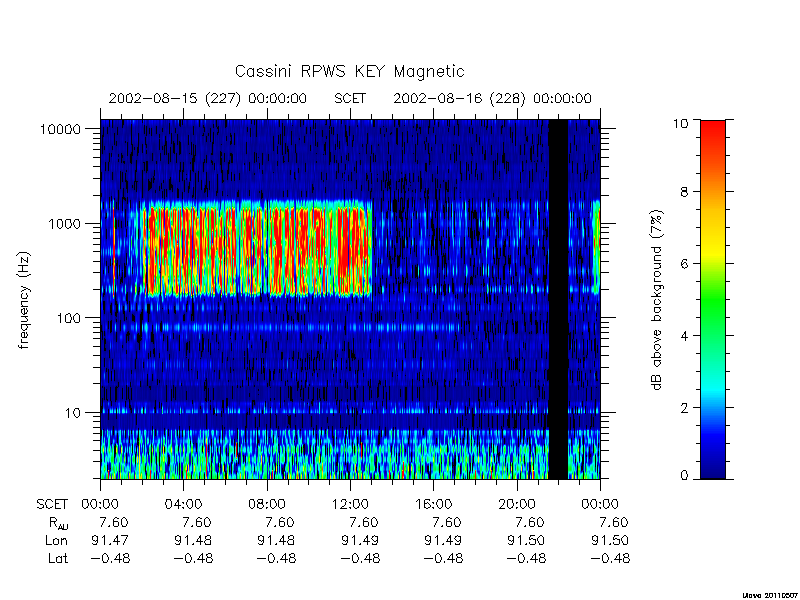Image resolution: width=800 pixels, height=600 pixels.
Task: Click the 8 tick label on the color bar
Action: [x=684, y=192]
